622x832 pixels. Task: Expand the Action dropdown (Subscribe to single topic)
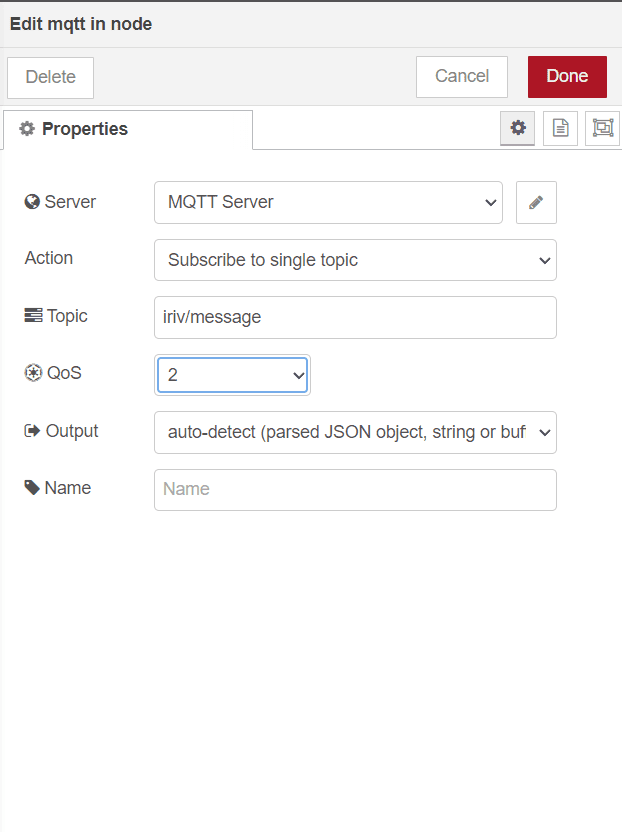[355, 260]
